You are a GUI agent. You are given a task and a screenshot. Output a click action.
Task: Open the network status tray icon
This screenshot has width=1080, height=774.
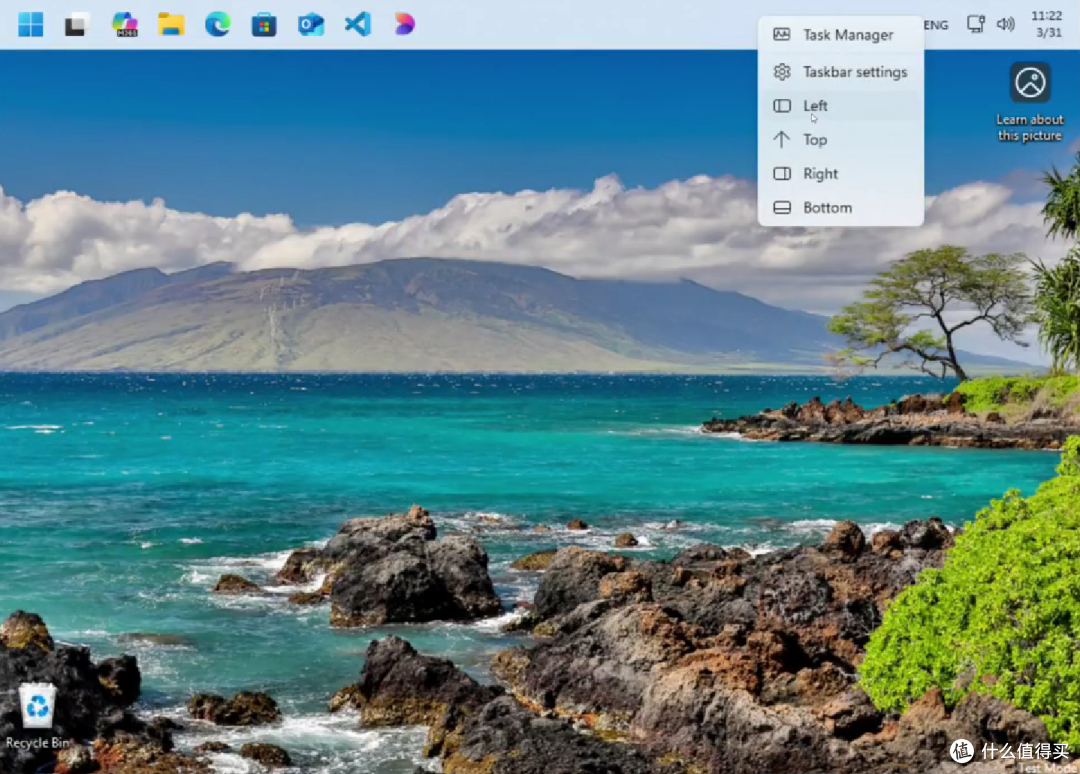[x=975, y=25]
